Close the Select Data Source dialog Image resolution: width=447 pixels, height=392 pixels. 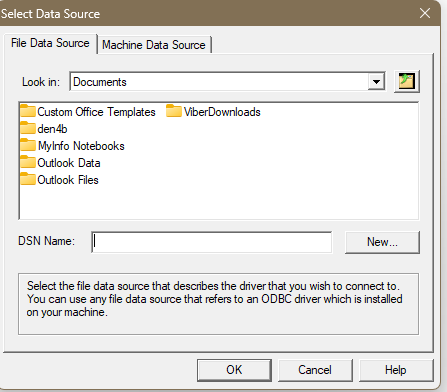[425, 13]
